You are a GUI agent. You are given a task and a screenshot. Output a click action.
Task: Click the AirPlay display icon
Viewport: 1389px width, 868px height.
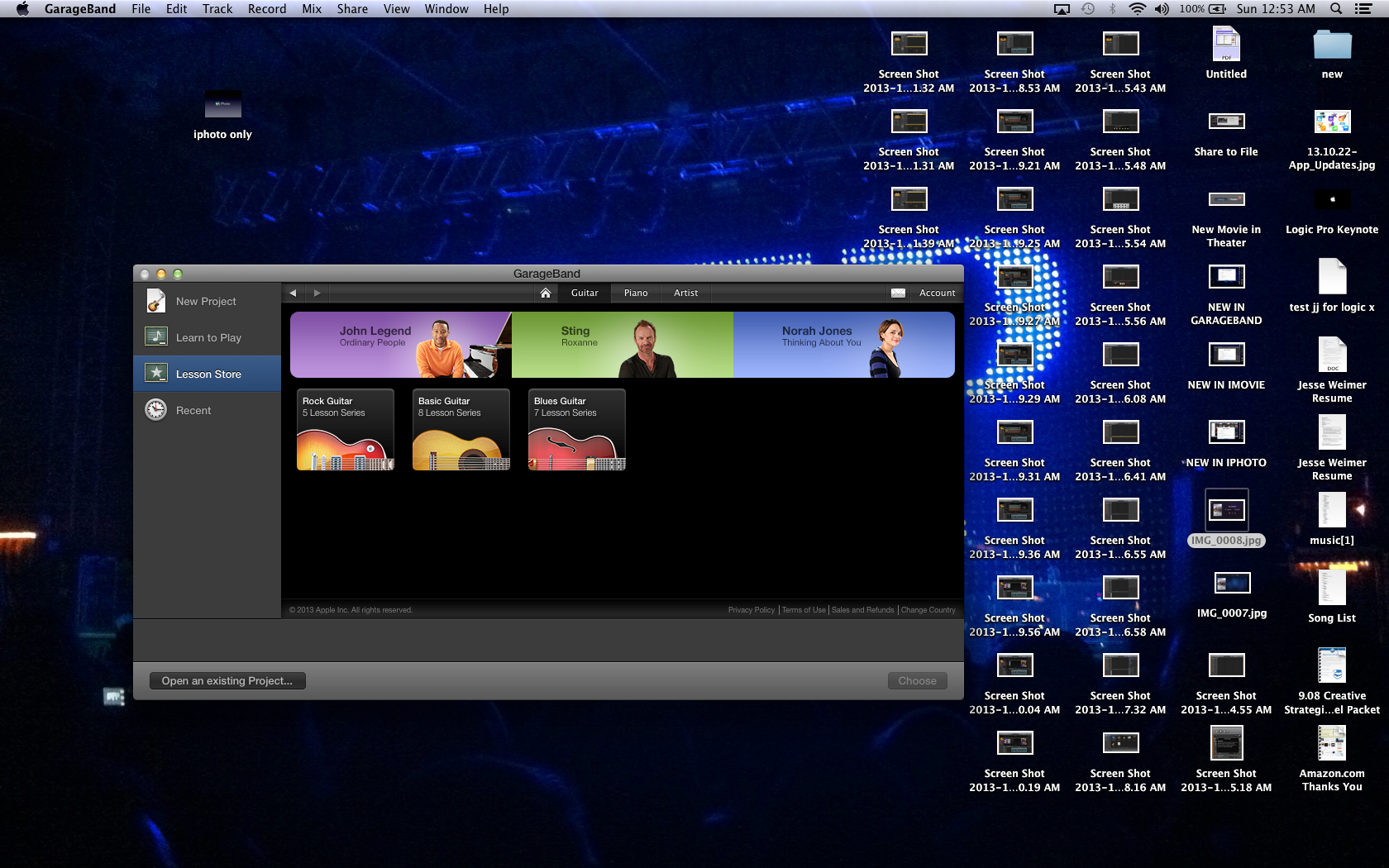tap(1062, 9)
